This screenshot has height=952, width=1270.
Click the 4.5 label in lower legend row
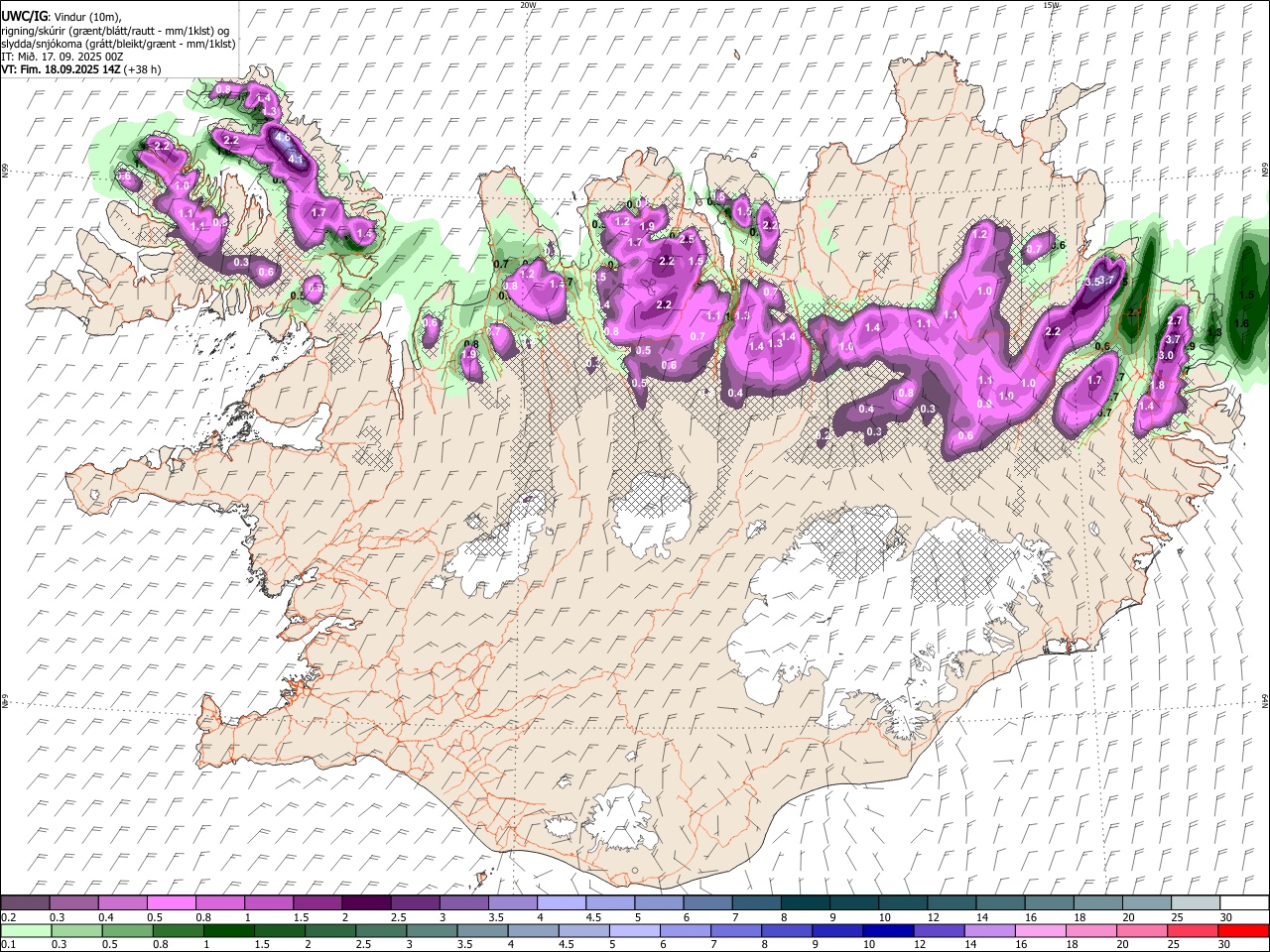[x=566, y=944]
